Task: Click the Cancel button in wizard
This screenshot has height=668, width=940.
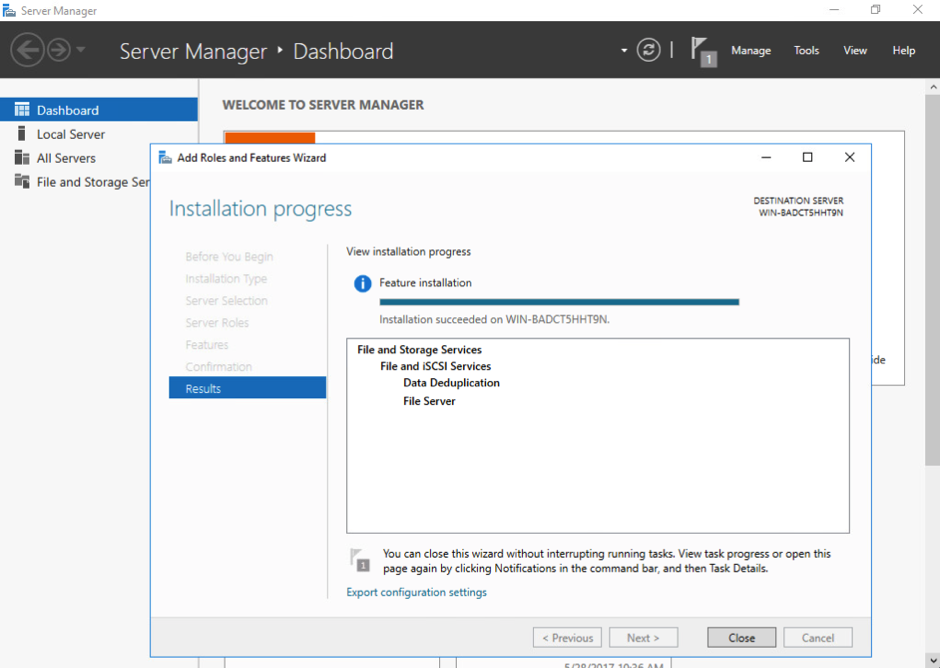Action: (x=818, y=637)
